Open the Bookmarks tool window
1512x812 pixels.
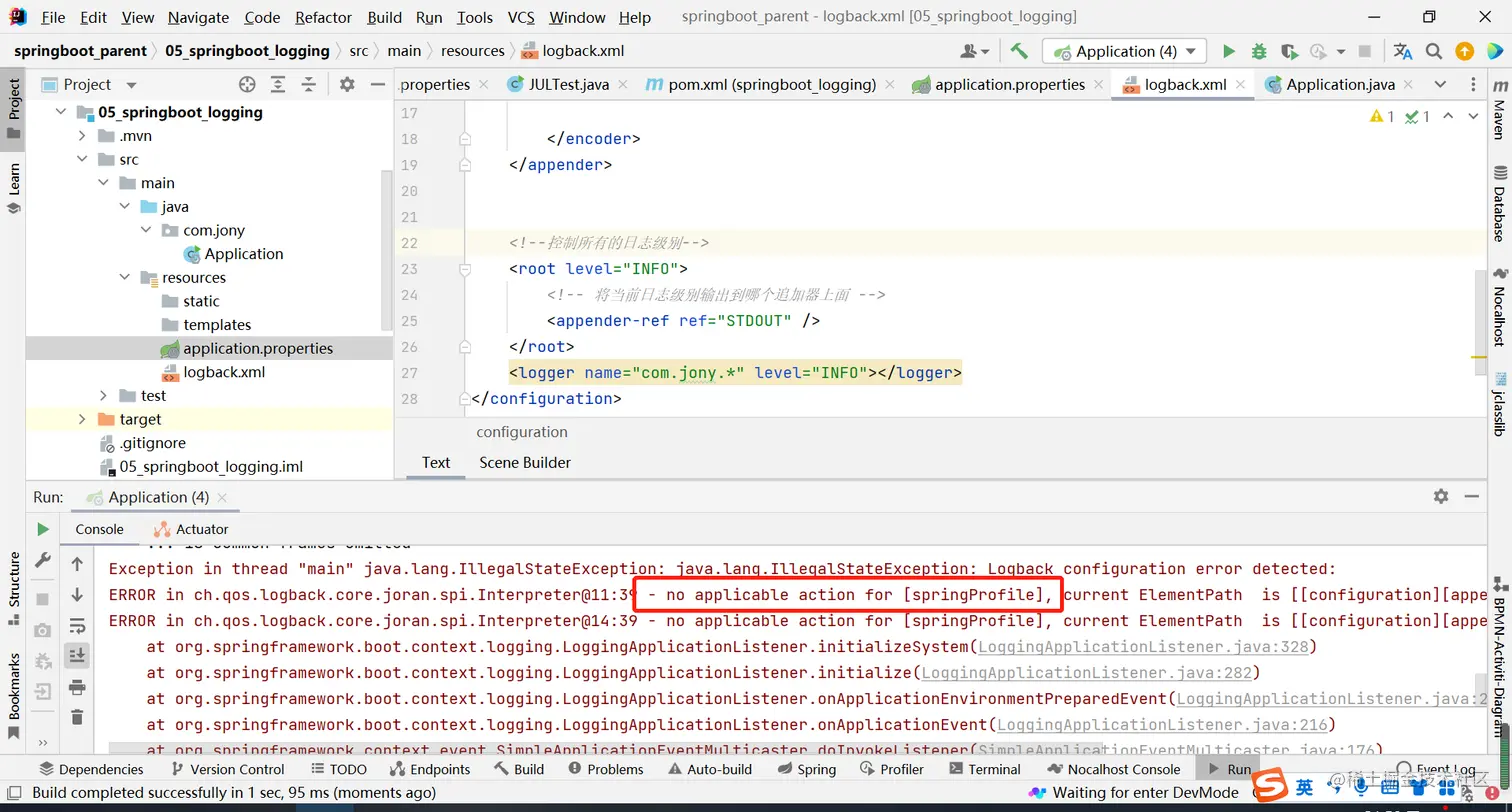[14, 696]
